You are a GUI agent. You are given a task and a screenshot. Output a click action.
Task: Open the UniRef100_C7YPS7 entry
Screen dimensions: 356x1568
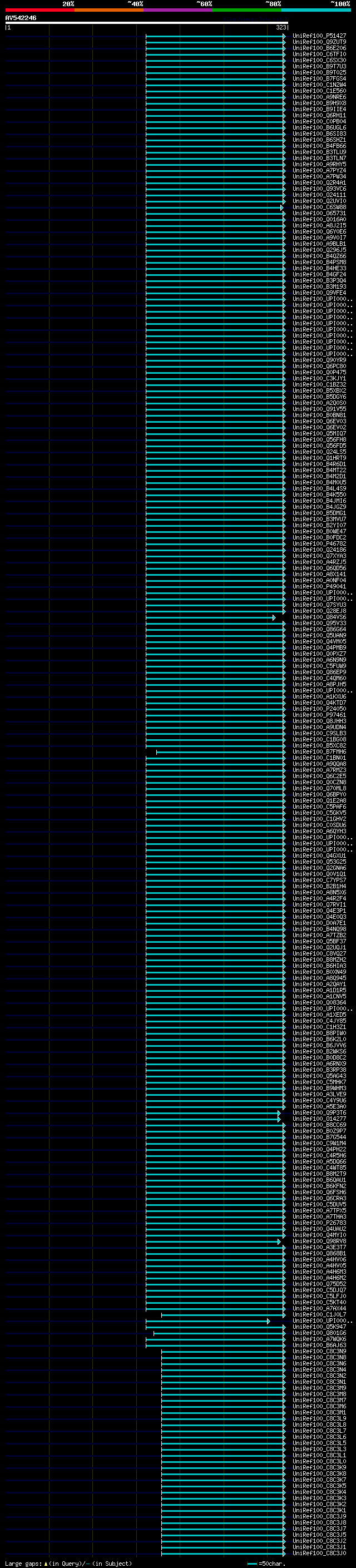pos(319,881)
